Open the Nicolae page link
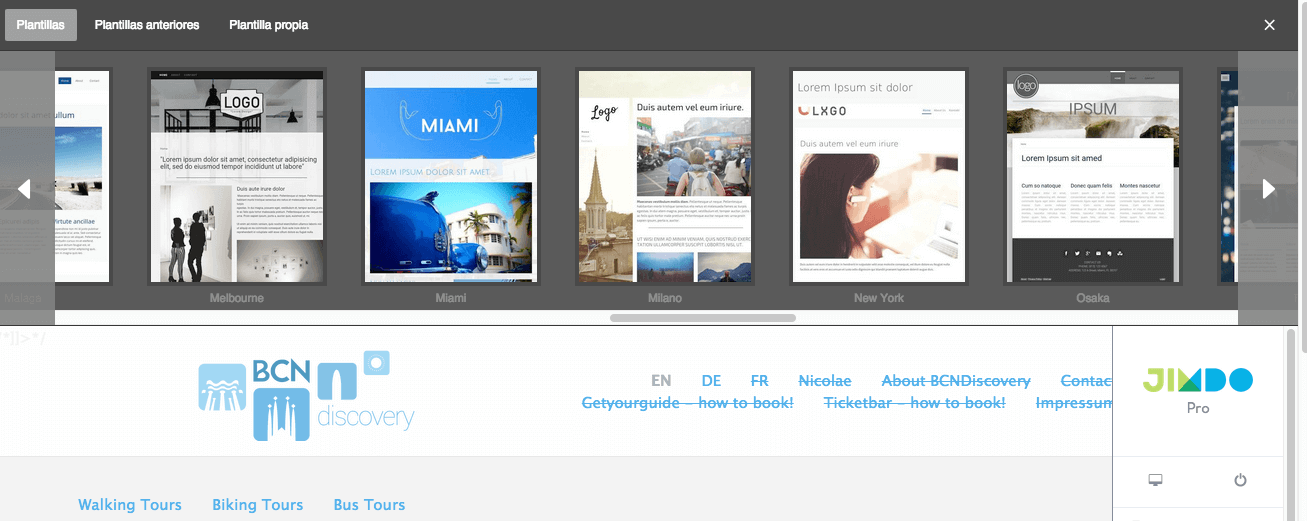Viewport: 1307px width, 521px height. tap(825, 381)
